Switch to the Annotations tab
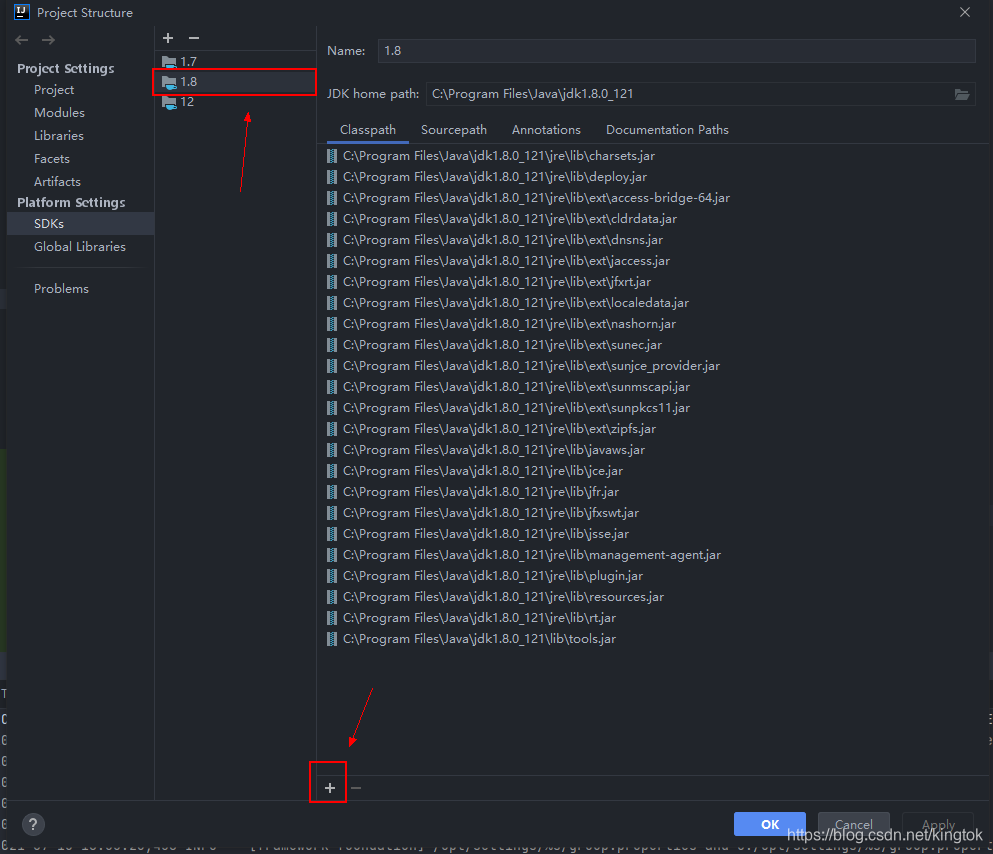 [x=546, y=130]
